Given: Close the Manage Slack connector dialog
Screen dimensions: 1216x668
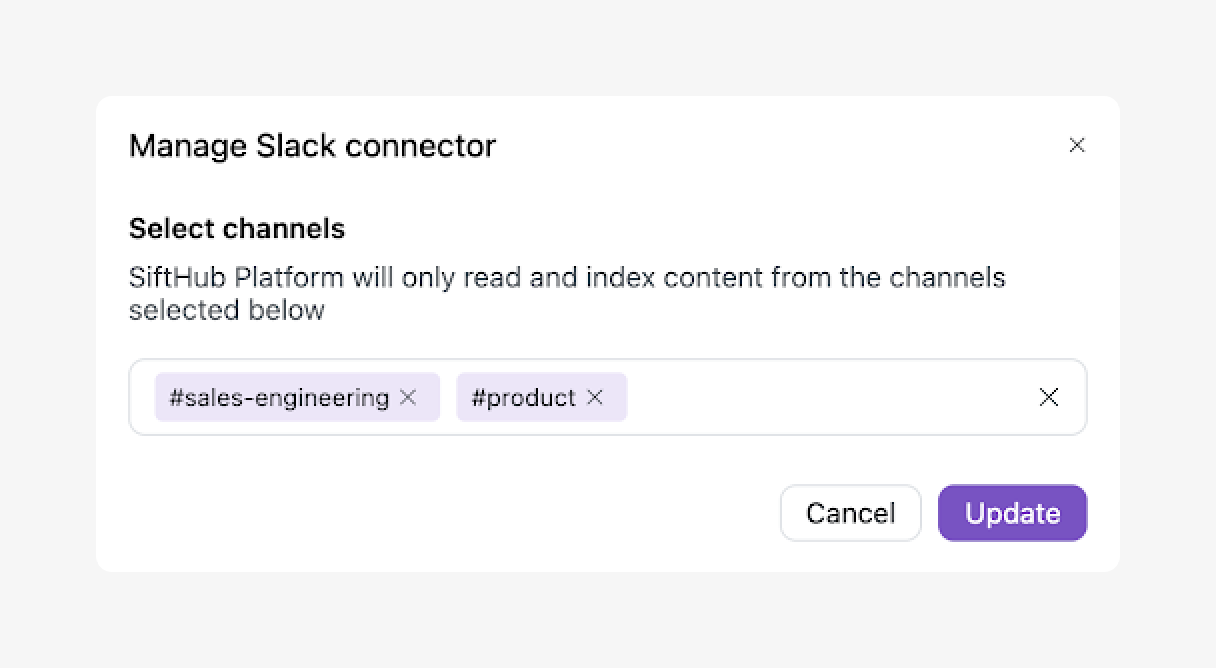Looking at the screenshot, I should tap(1077, 145).
